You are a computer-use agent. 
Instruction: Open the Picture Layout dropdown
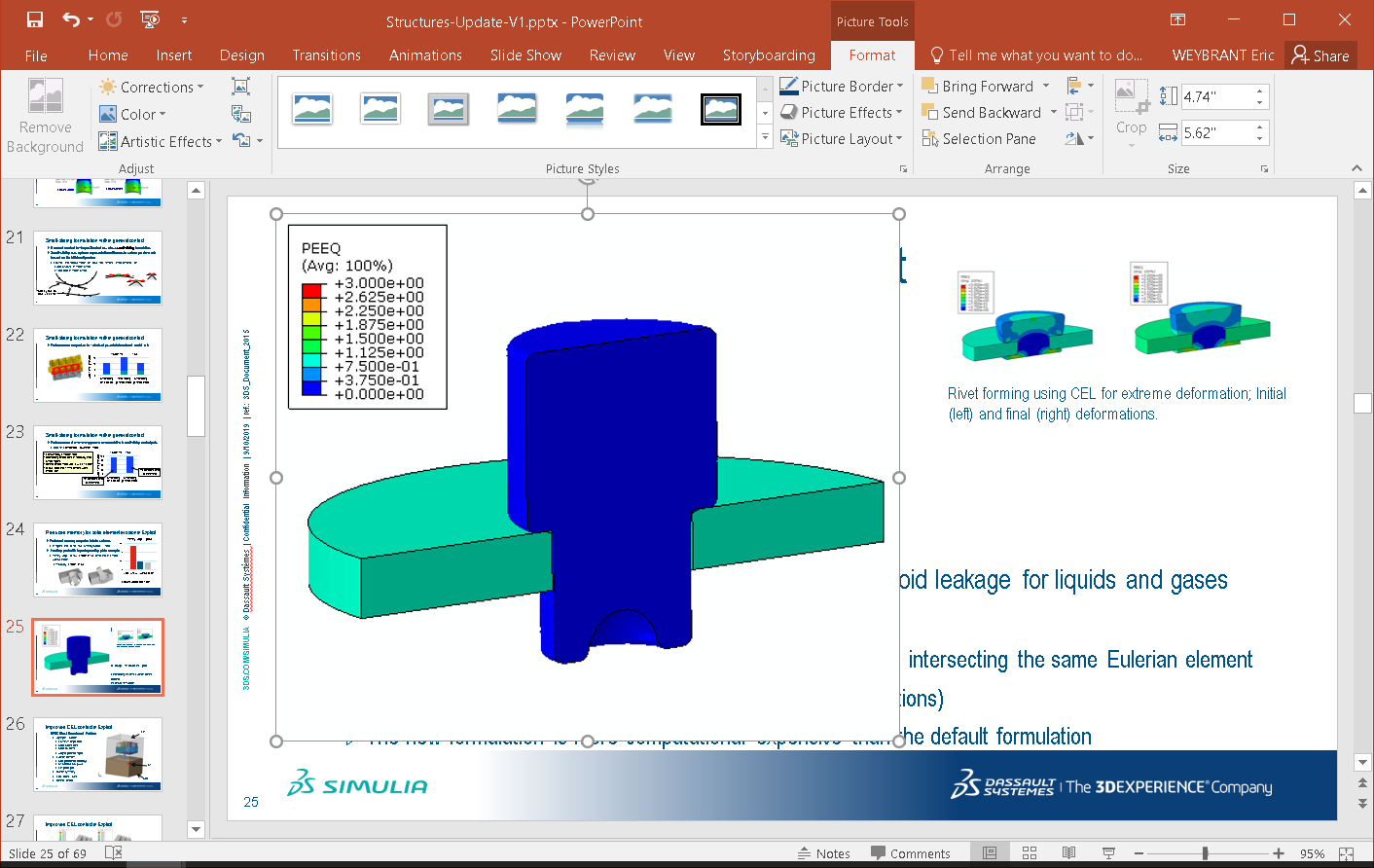pyautogui.click(x=842, y=139)
